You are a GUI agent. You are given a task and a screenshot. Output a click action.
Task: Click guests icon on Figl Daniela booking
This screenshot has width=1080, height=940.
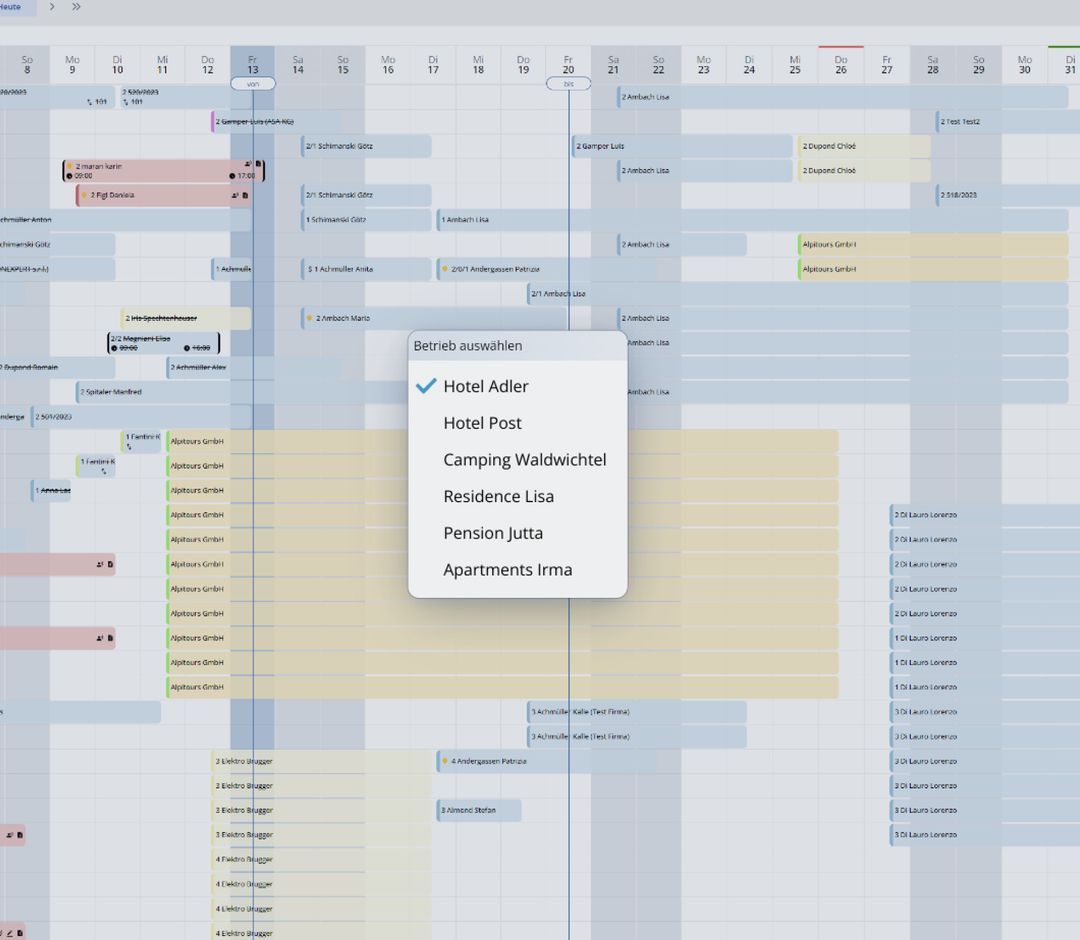point(236,196)
